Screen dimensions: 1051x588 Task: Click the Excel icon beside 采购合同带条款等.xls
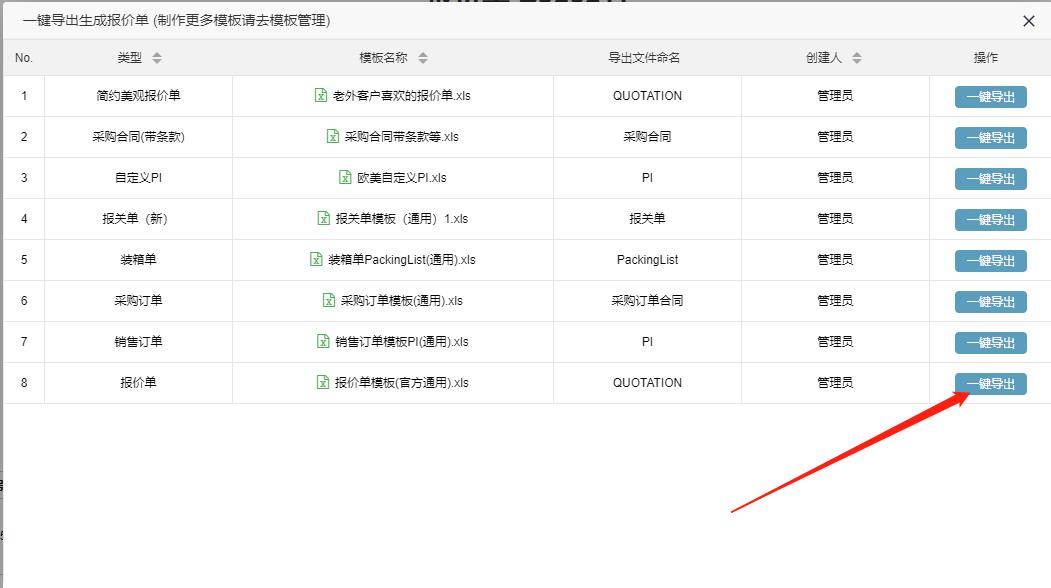pos(332,137)
